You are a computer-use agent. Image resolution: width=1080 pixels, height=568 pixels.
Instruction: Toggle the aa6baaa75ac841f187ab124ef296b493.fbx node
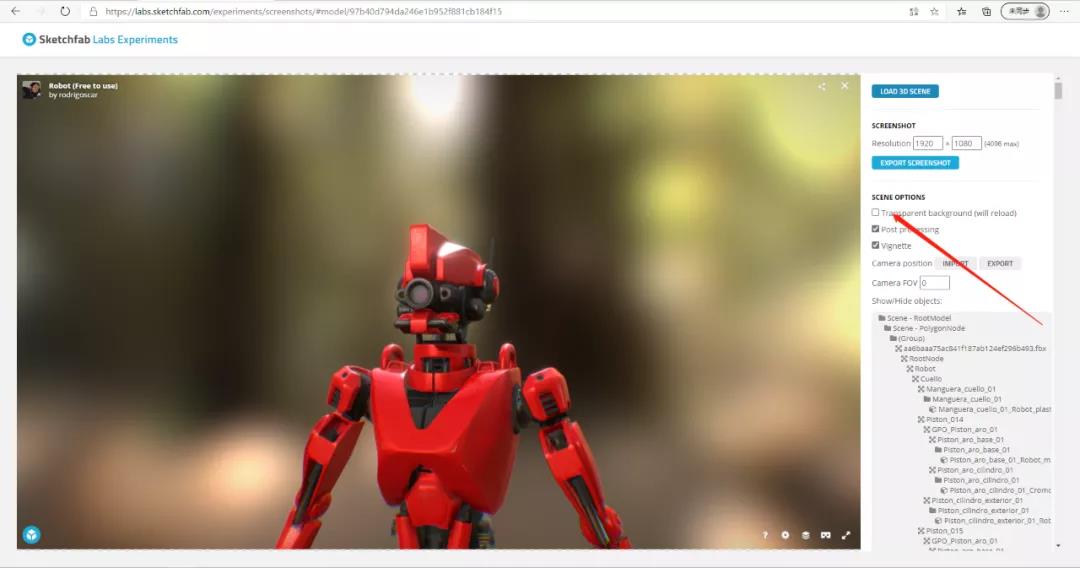pos(975,348)
